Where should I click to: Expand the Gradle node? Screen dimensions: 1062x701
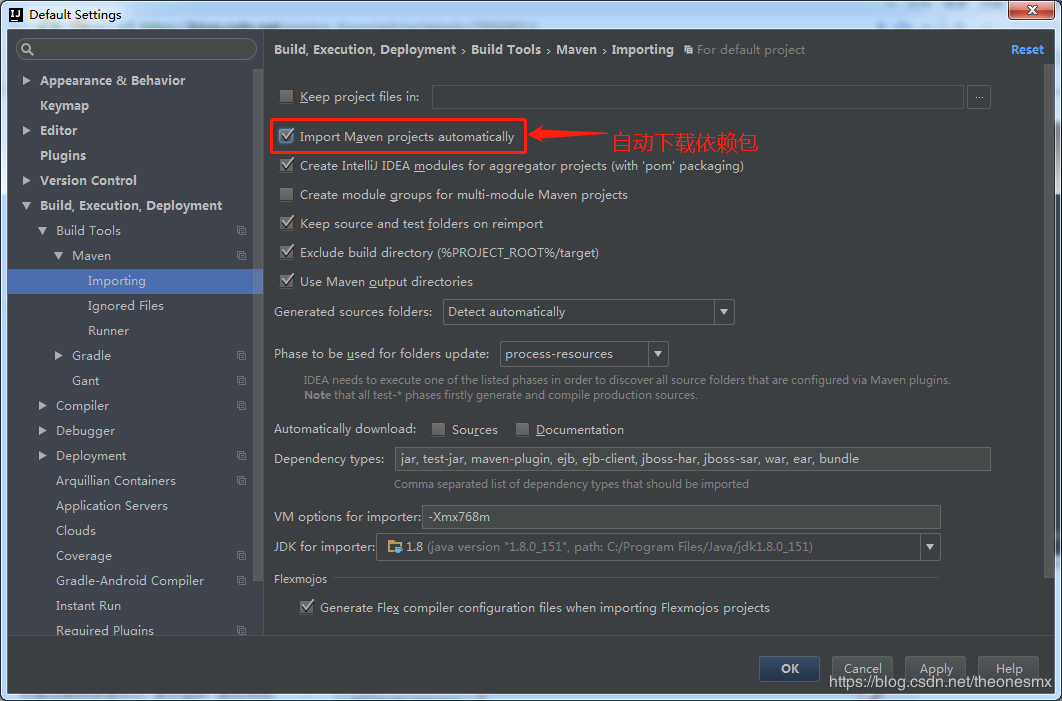[59, 356]
